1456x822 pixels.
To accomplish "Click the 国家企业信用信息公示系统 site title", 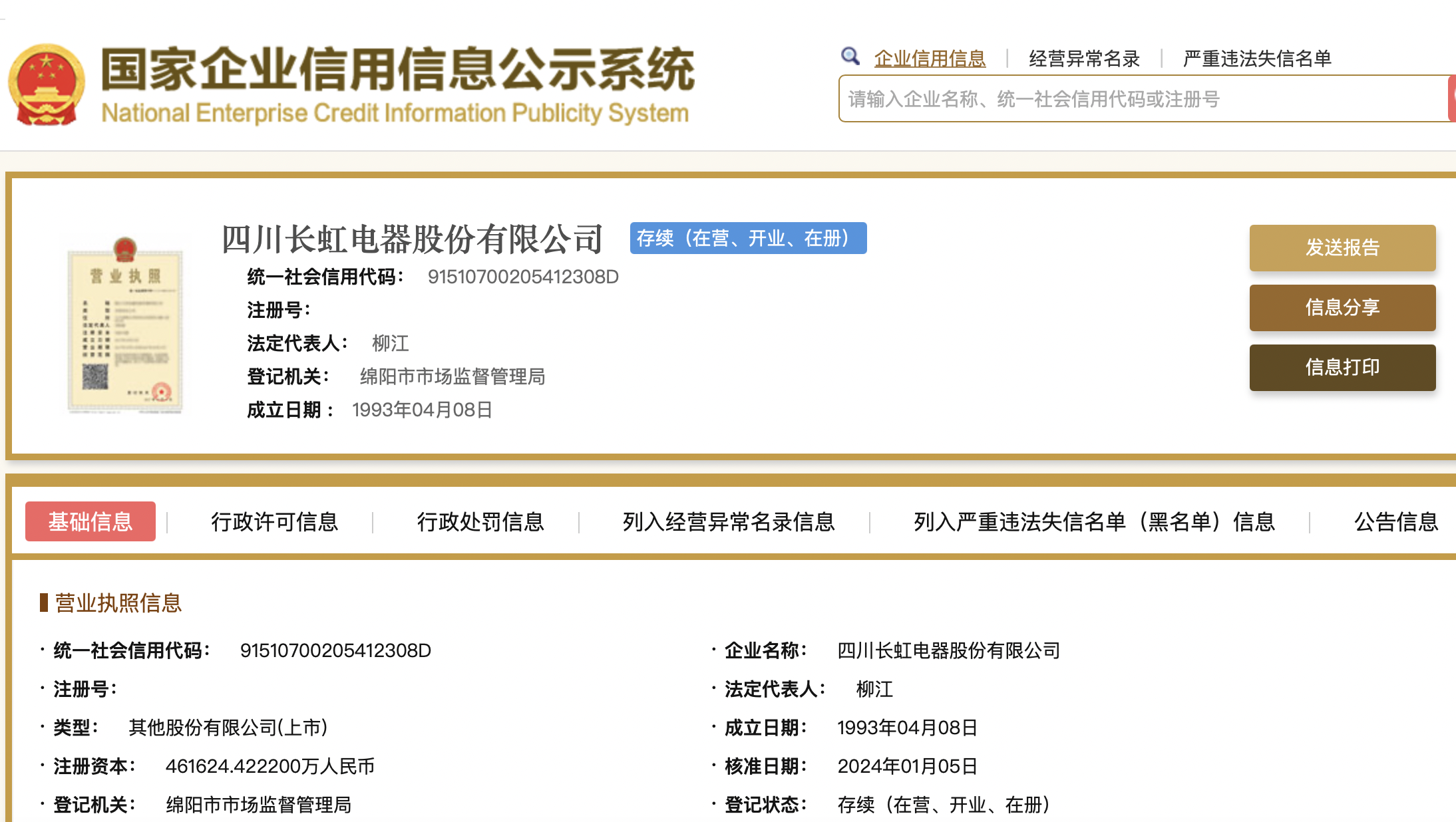I will [x=397, y=70].
